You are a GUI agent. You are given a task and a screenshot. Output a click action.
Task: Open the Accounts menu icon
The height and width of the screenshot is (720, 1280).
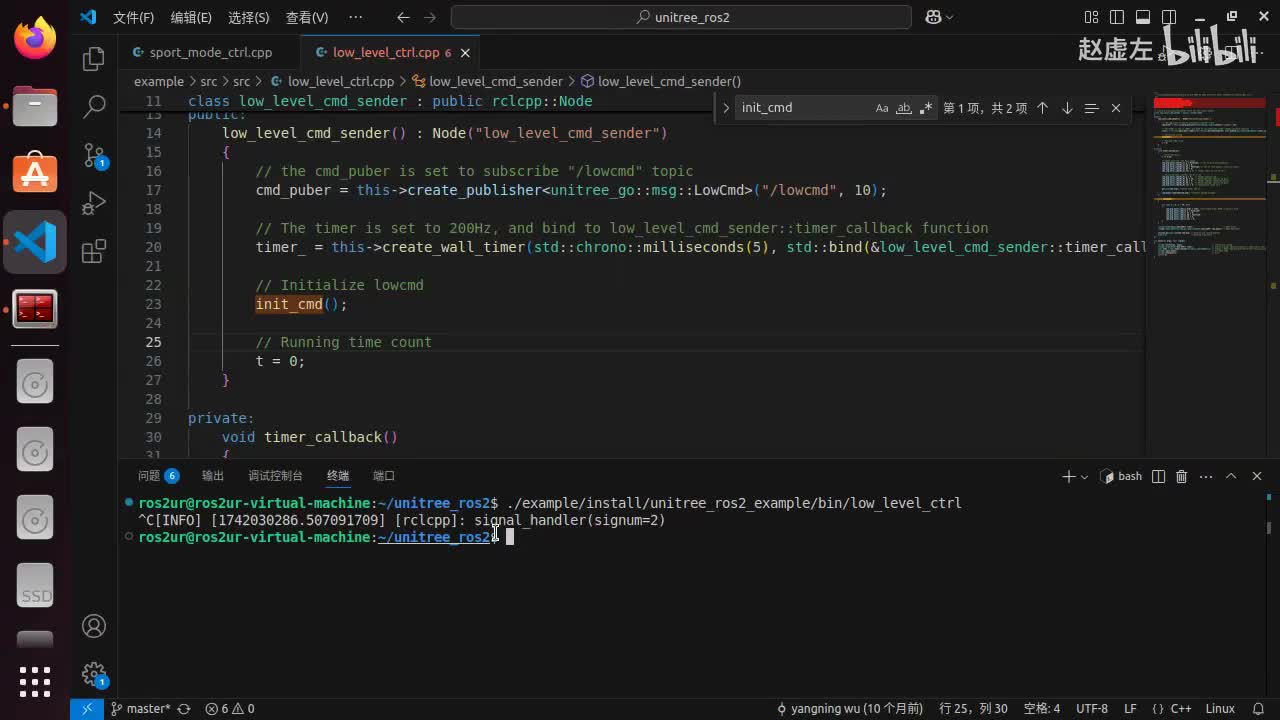click(x=94, y=626)
